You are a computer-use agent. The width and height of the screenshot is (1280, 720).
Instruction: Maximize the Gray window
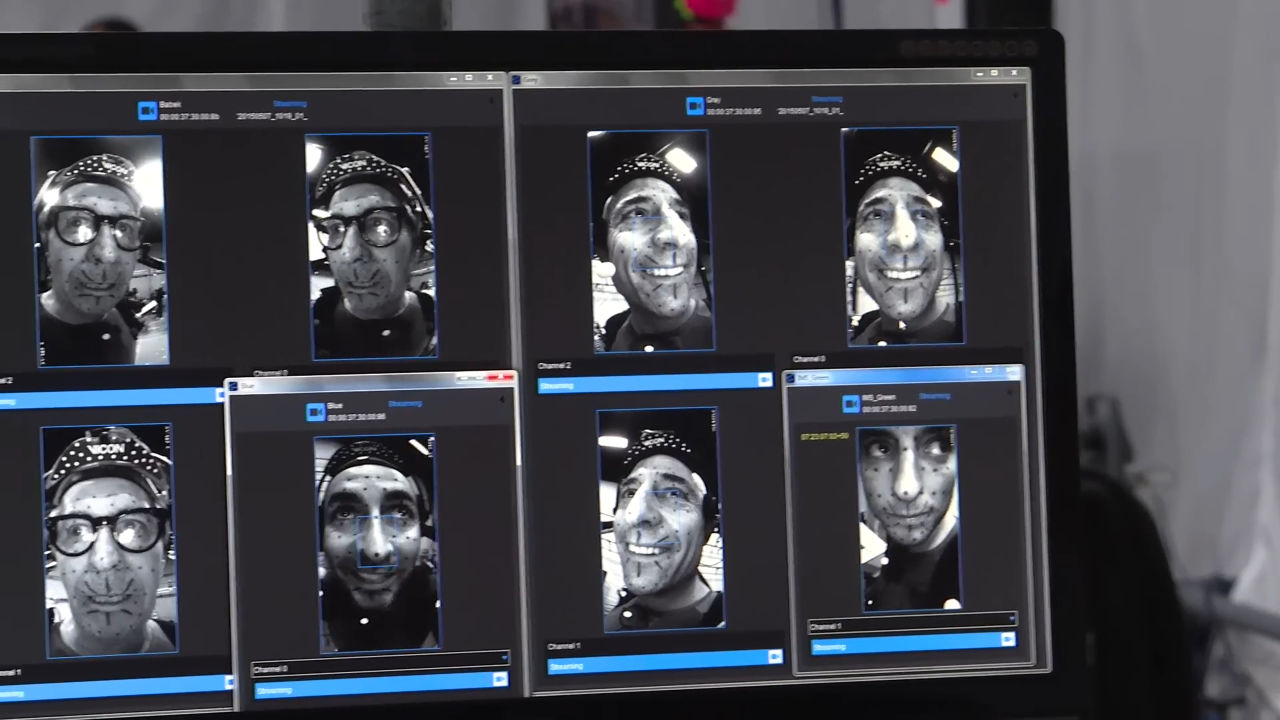[995, 73]
